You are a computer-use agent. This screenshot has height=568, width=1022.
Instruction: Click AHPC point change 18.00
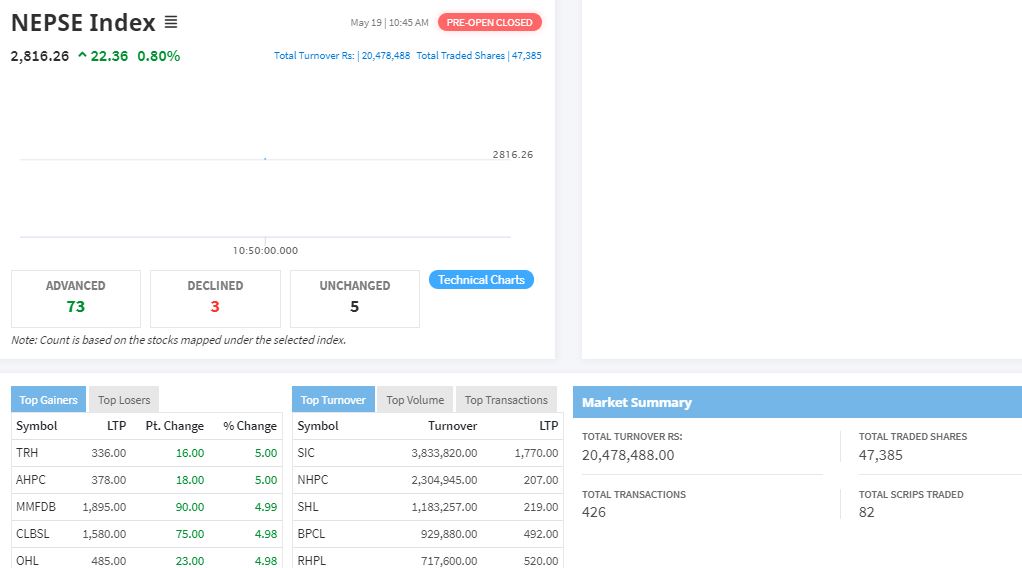click(x=190, y=479)
